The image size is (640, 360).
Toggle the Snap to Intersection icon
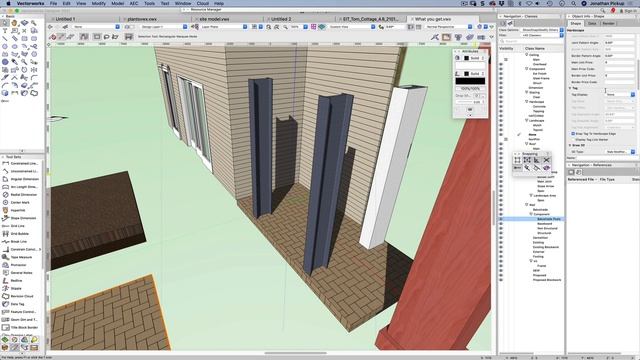[x=547, y=160]
